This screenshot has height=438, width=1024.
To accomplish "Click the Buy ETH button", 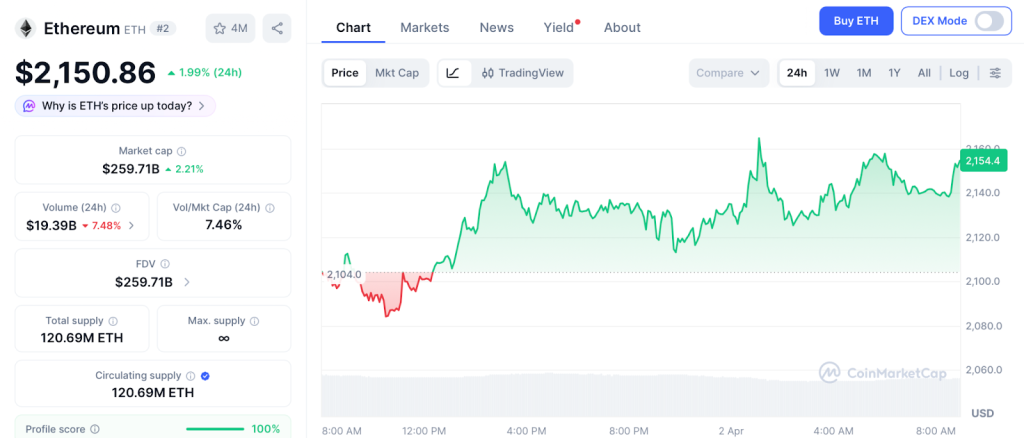I will (855, 21).
